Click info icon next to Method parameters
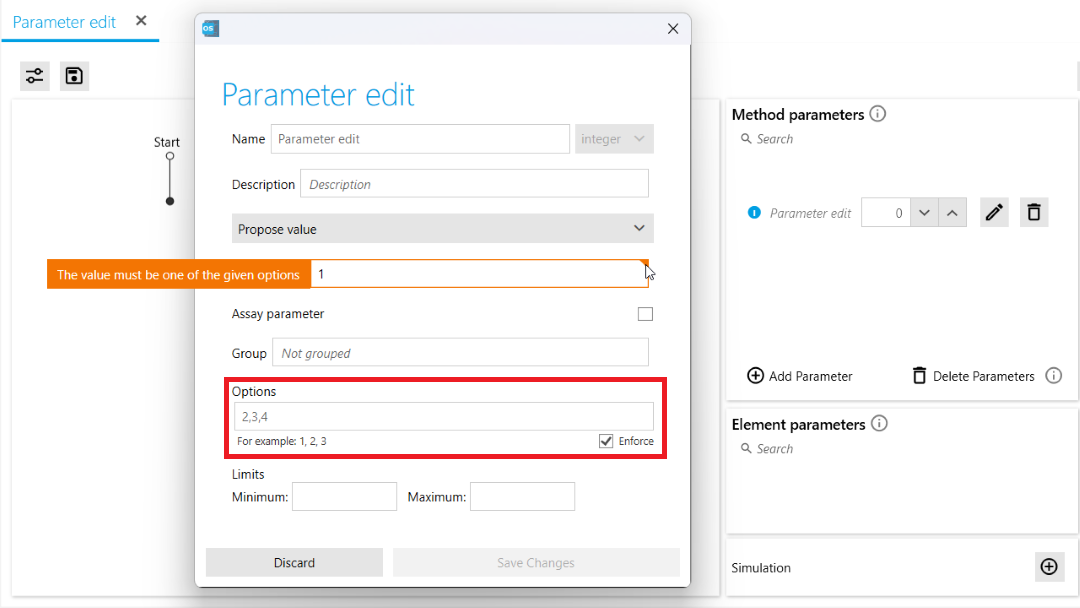 (878, 114)
